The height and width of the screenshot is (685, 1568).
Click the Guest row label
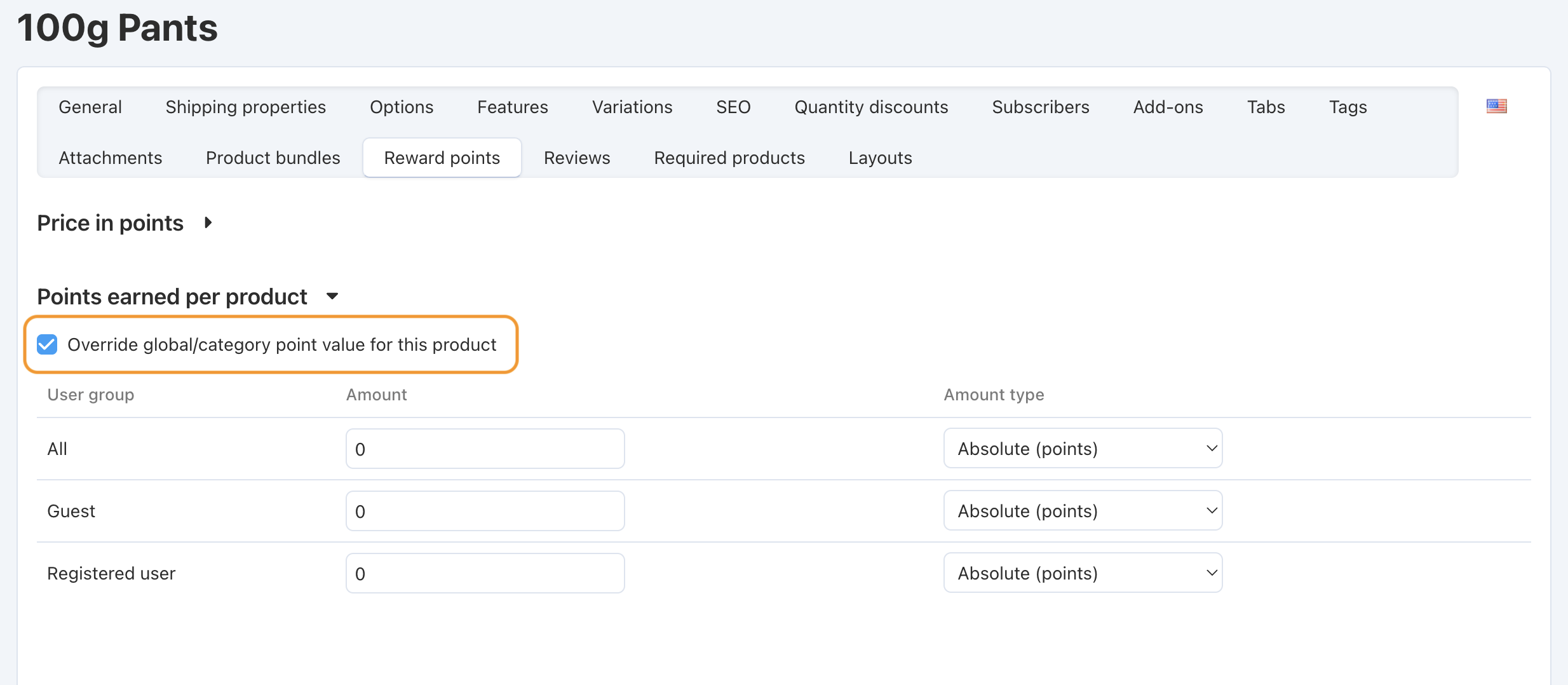[71, 511]
